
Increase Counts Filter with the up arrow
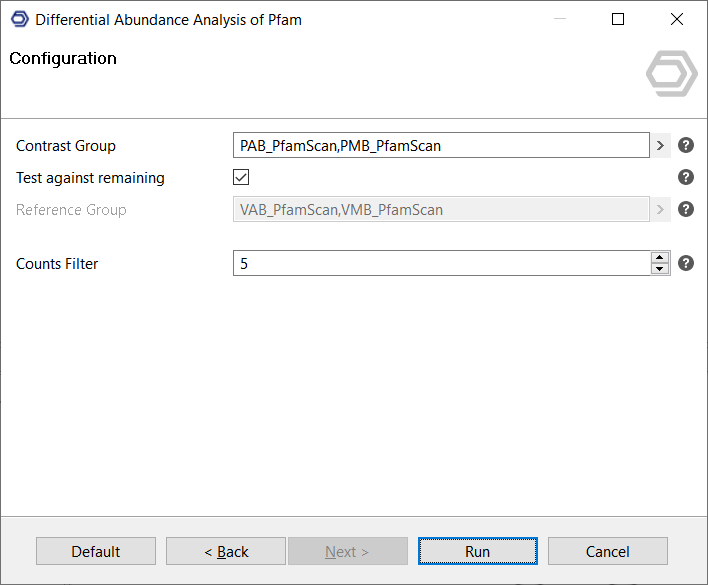tap(660, 258)
